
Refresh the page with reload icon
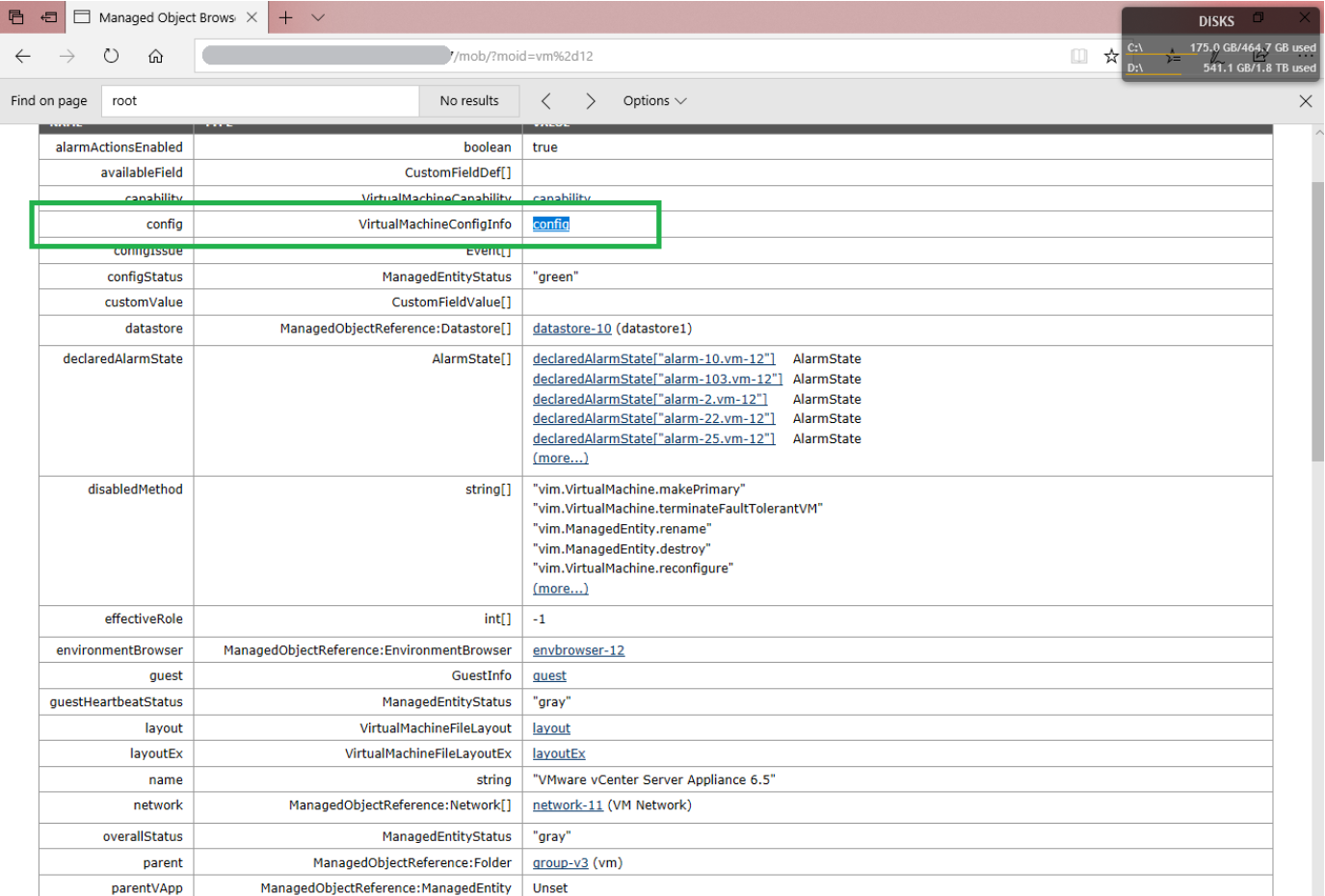(x=111, y=56)
